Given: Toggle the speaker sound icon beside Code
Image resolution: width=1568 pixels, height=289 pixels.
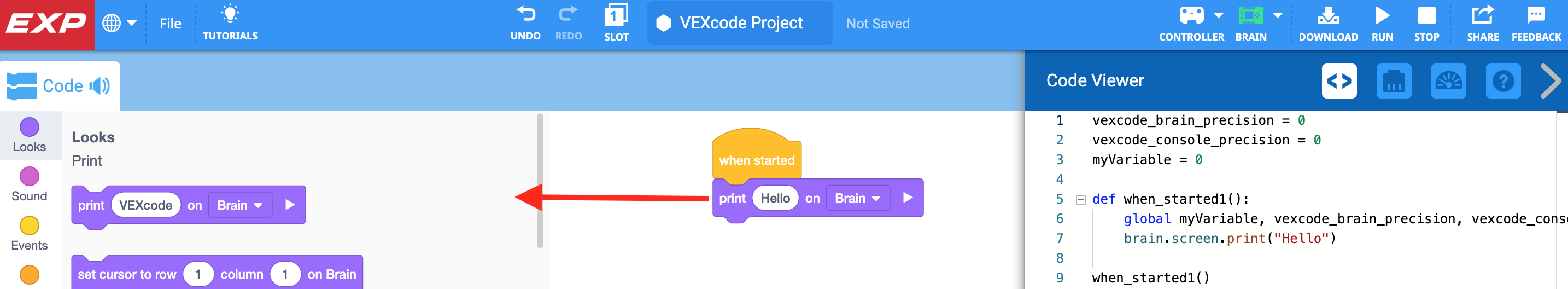Looking at the screenshot, I should (100, 86).
